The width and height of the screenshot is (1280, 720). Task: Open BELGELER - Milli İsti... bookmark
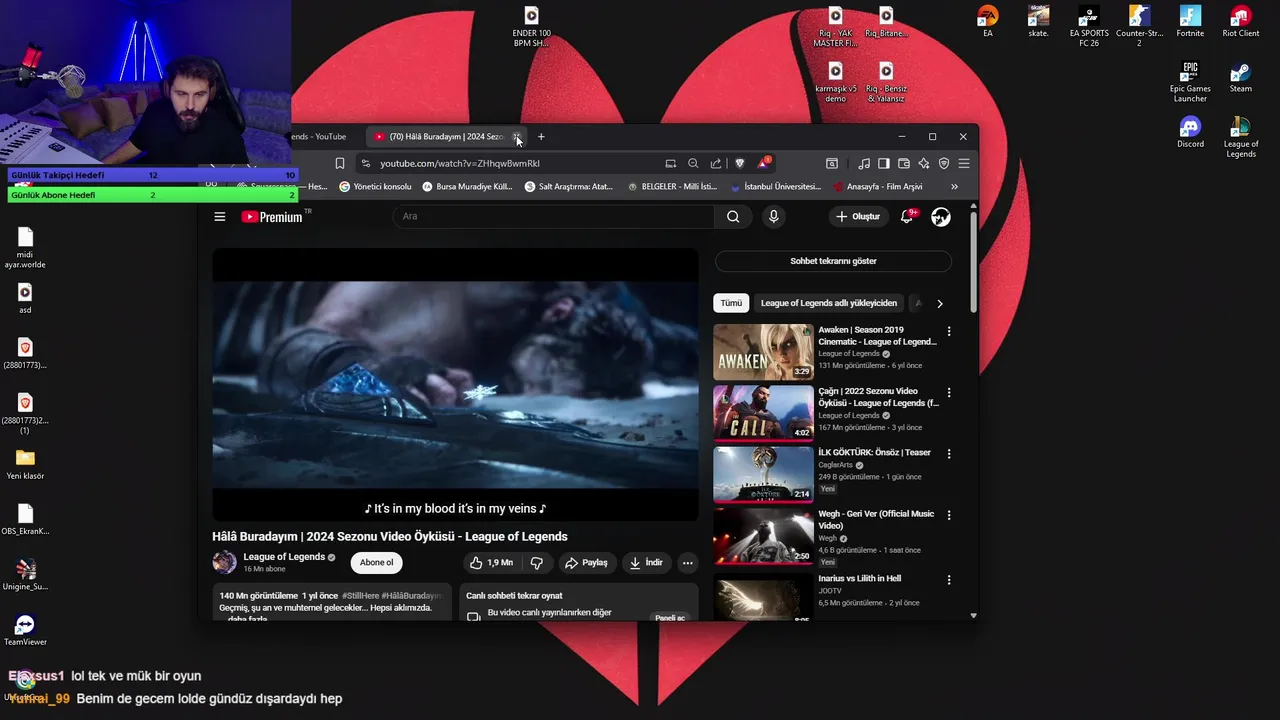click(672, 187)
